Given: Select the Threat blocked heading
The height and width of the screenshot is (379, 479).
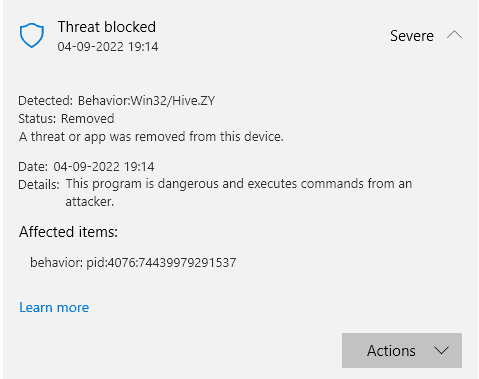Looking at the screenshot, I should (107, 27).
